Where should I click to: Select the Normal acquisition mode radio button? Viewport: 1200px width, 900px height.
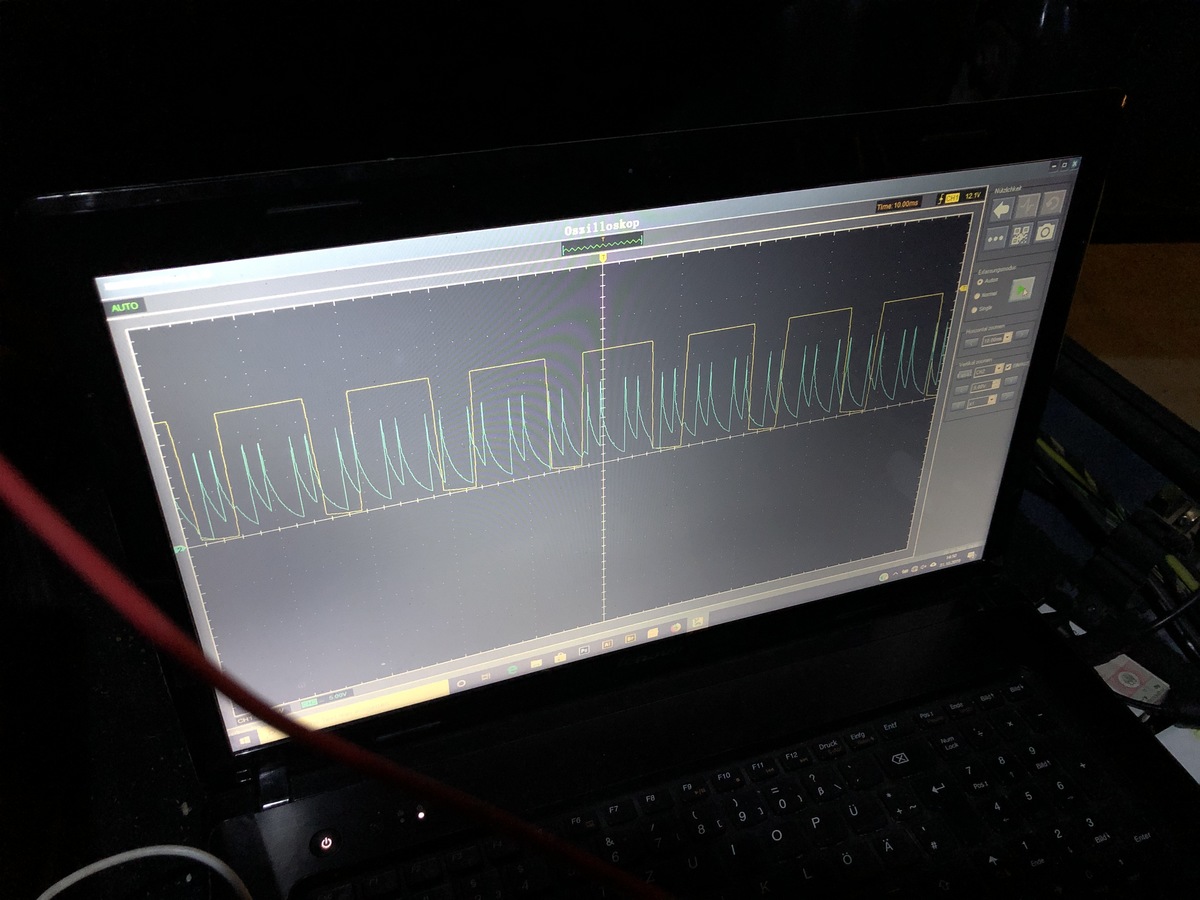pyautogui.click(x=977, y=296)
